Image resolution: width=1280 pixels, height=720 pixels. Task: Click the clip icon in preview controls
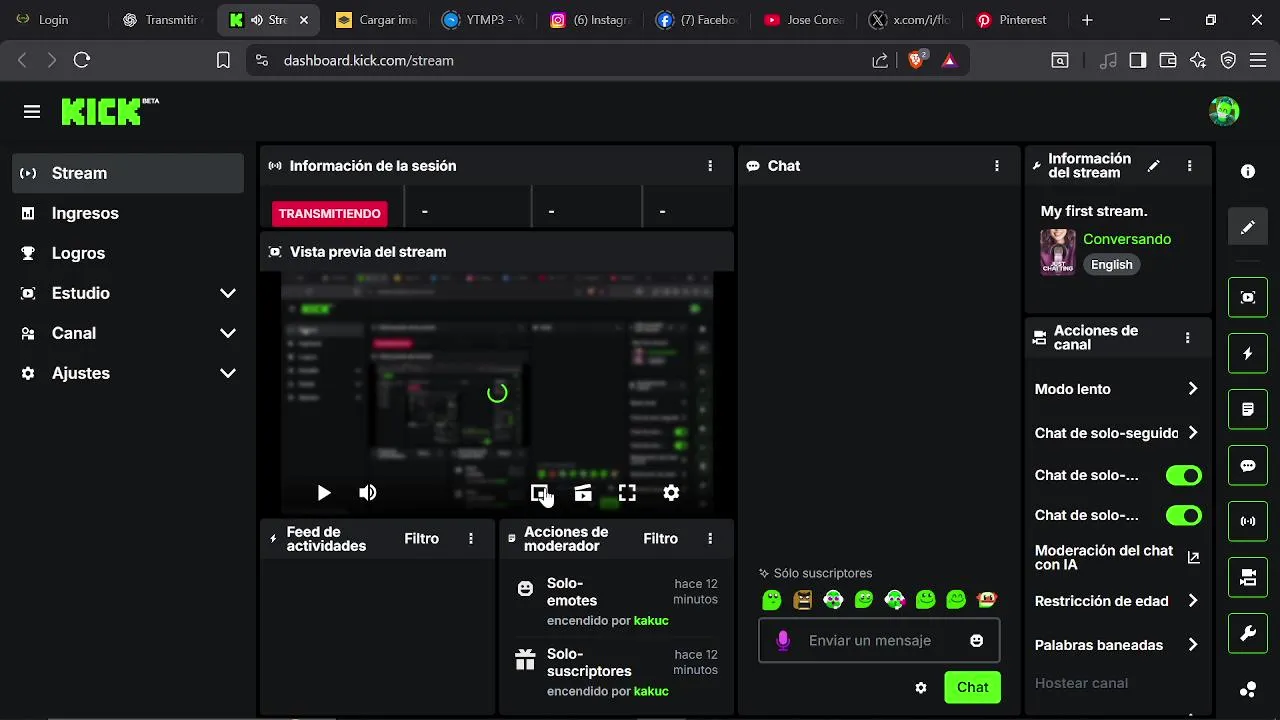click(x=583, y=492)
